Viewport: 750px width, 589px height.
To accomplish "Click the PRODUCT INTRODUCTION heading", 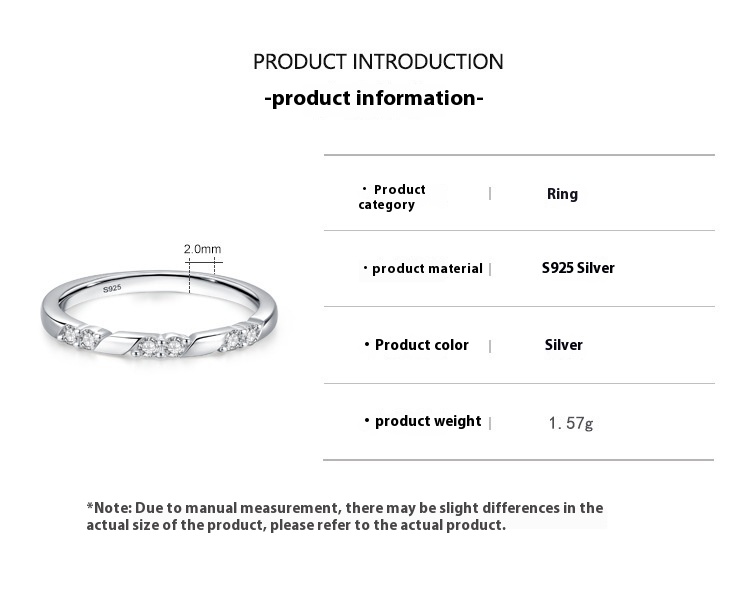I will point(378,62).
